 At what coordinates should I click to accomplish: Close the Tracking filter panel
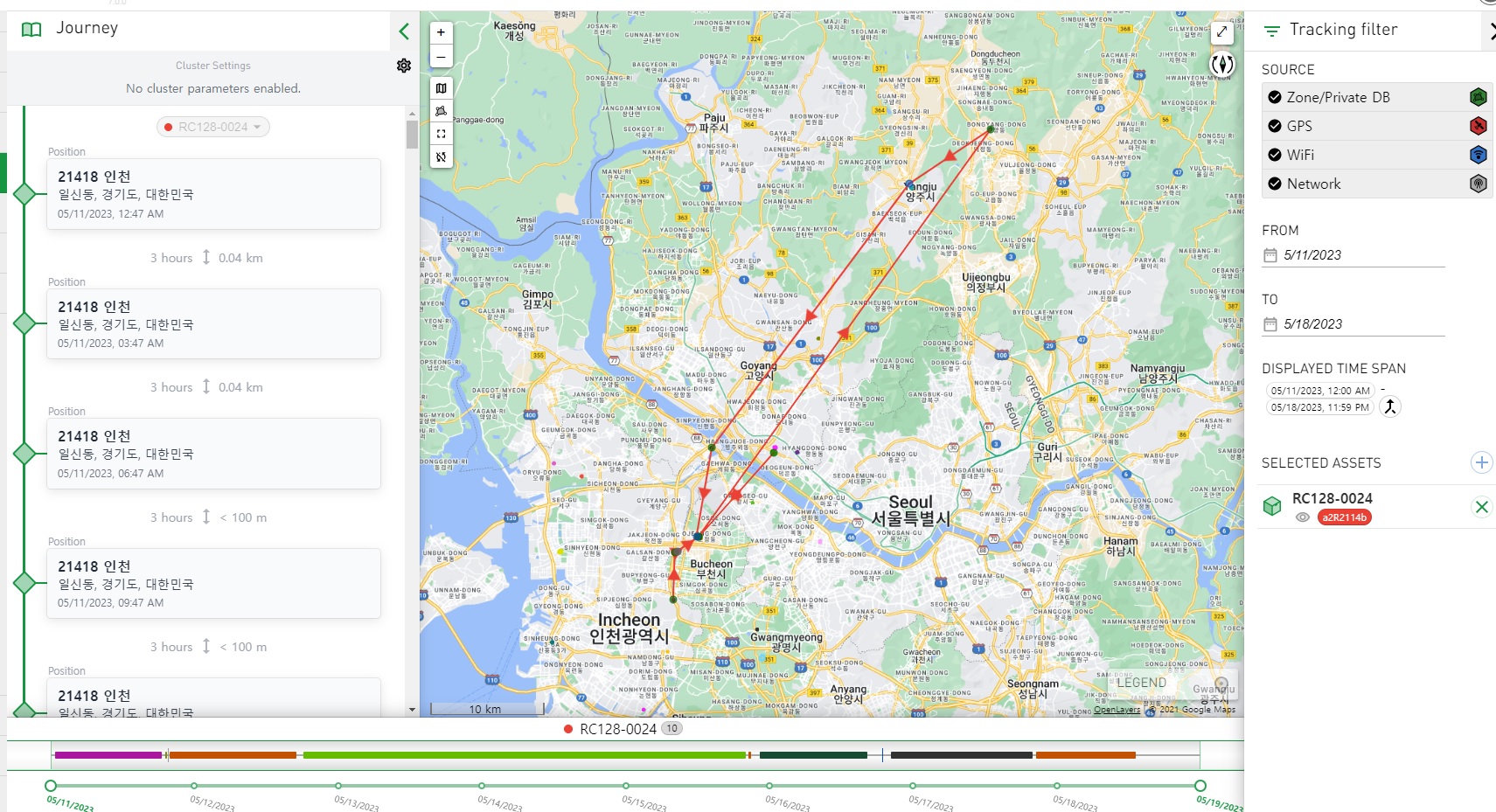pyautogui.click(x=1492, y=31)
